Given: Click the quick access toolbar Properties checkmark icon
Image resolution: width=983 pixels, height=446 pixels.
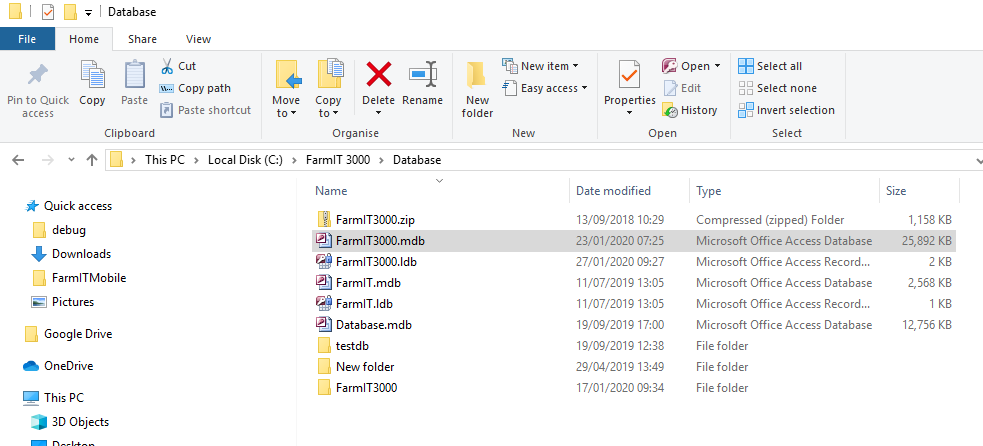Looking at the screenshot, I should 48,12.
